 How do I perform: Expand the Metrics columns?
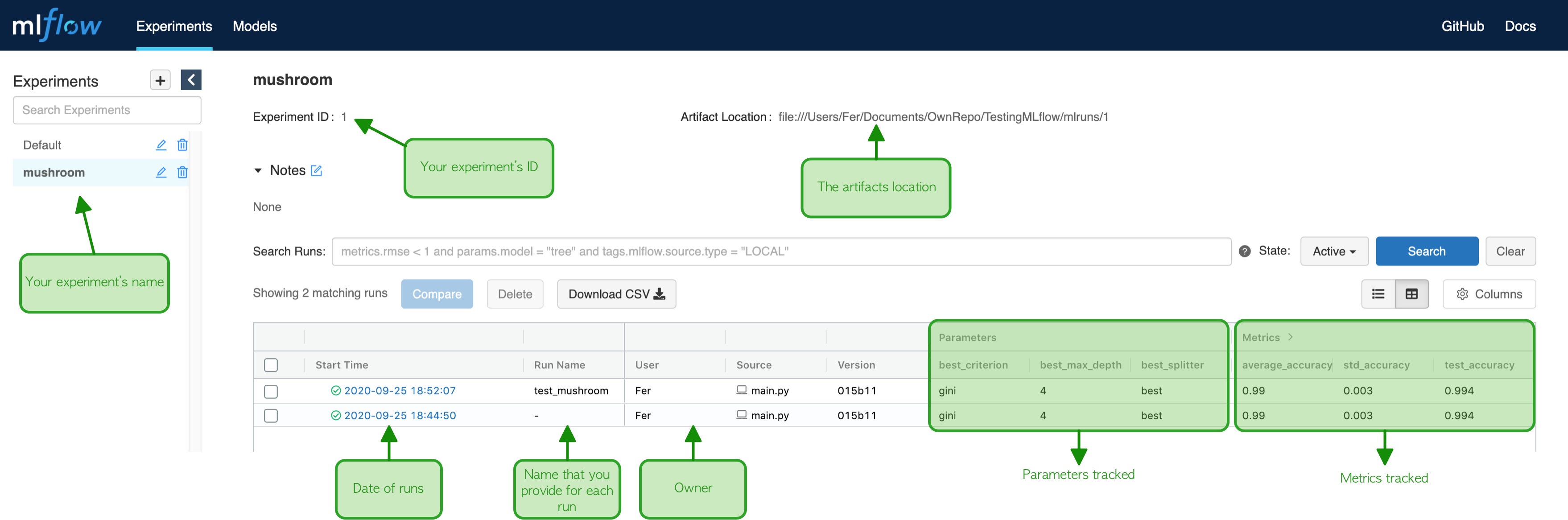tap(1290, 337)
